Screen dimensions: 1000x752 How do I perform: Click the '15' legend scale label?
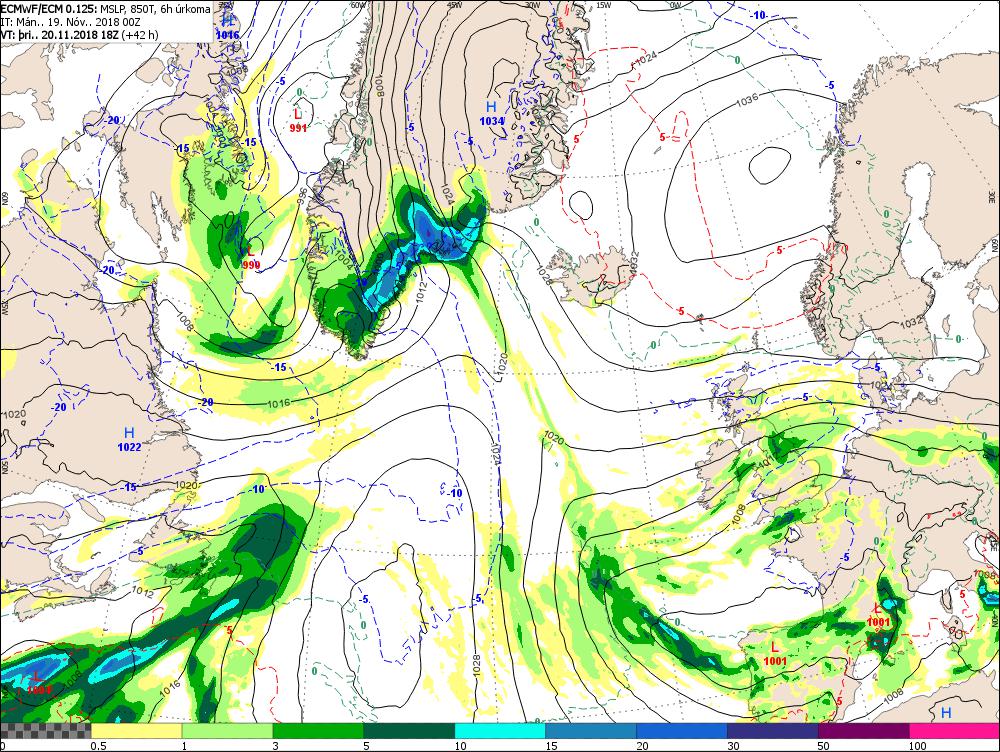552,746
